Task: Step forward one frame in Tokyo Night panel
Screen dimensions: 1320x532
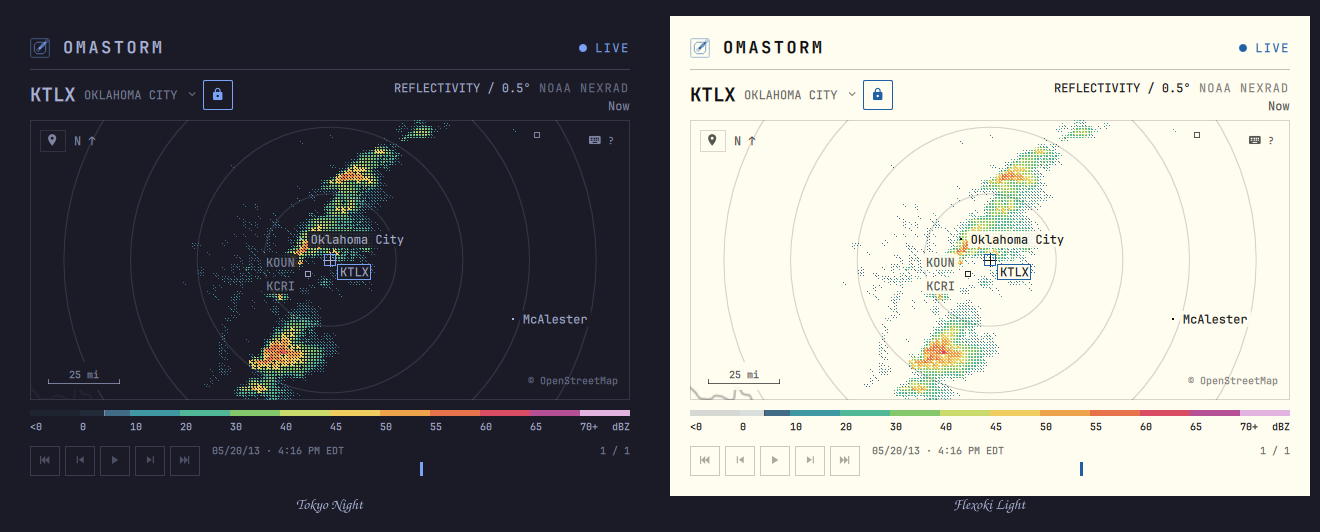Action: click(x=150, y=460)
